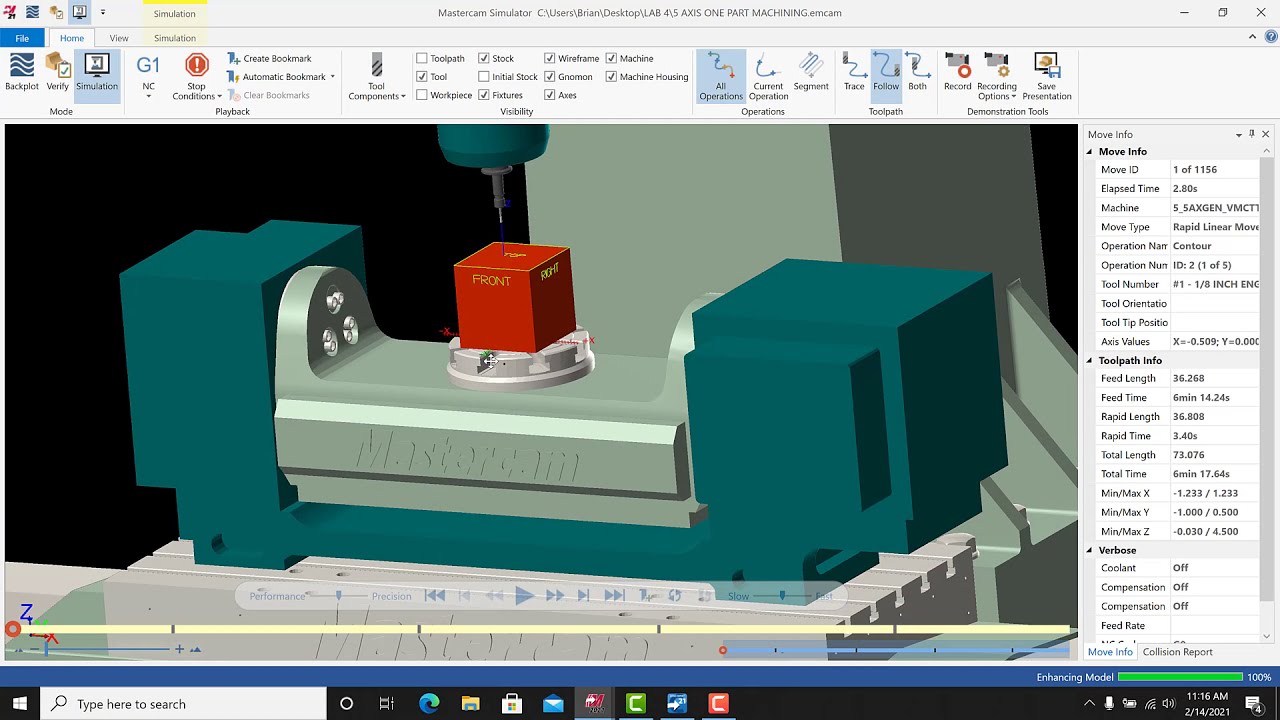Jump to the start of simulation
The image size is (1280, 720).
click(x=435, y=596)
